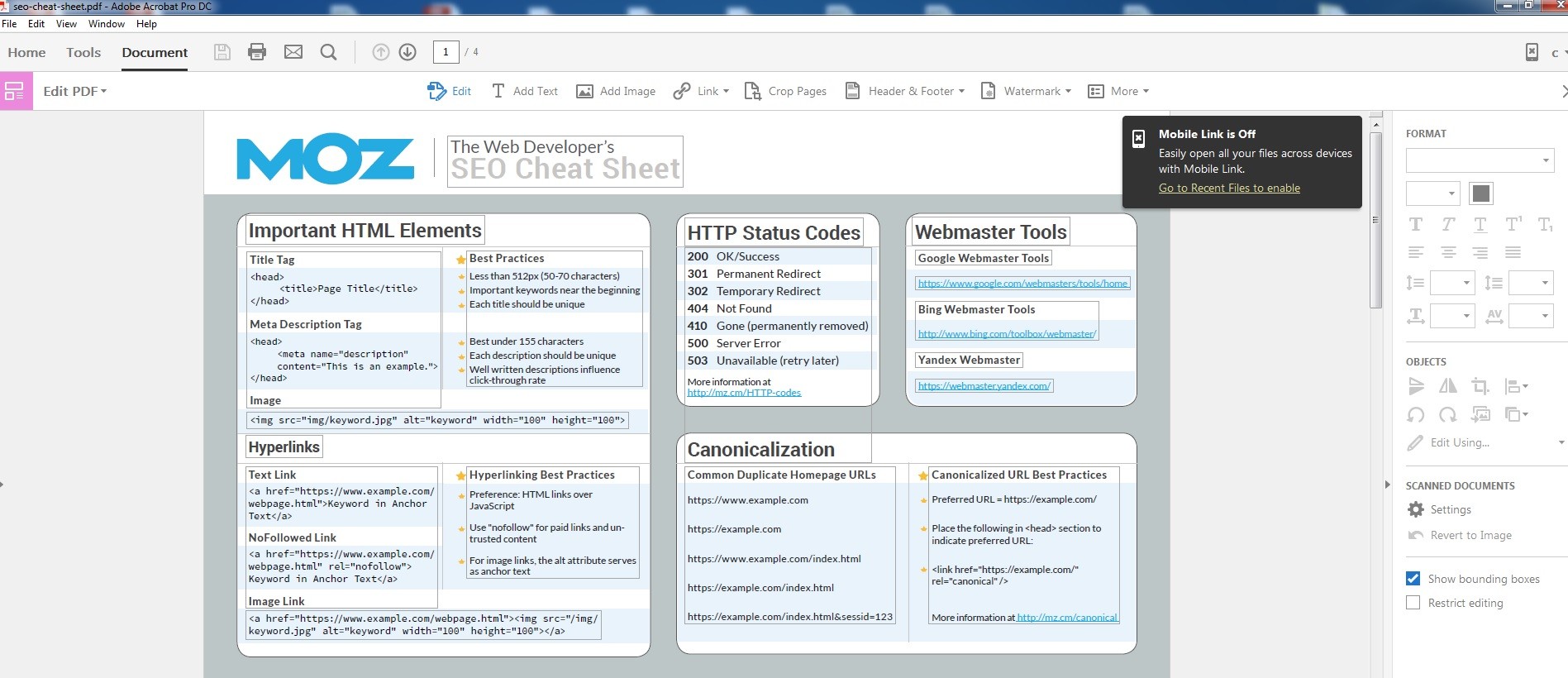Select Crop Pages tool
Screen dimensions: 1568x678
(x=785, y=91)
